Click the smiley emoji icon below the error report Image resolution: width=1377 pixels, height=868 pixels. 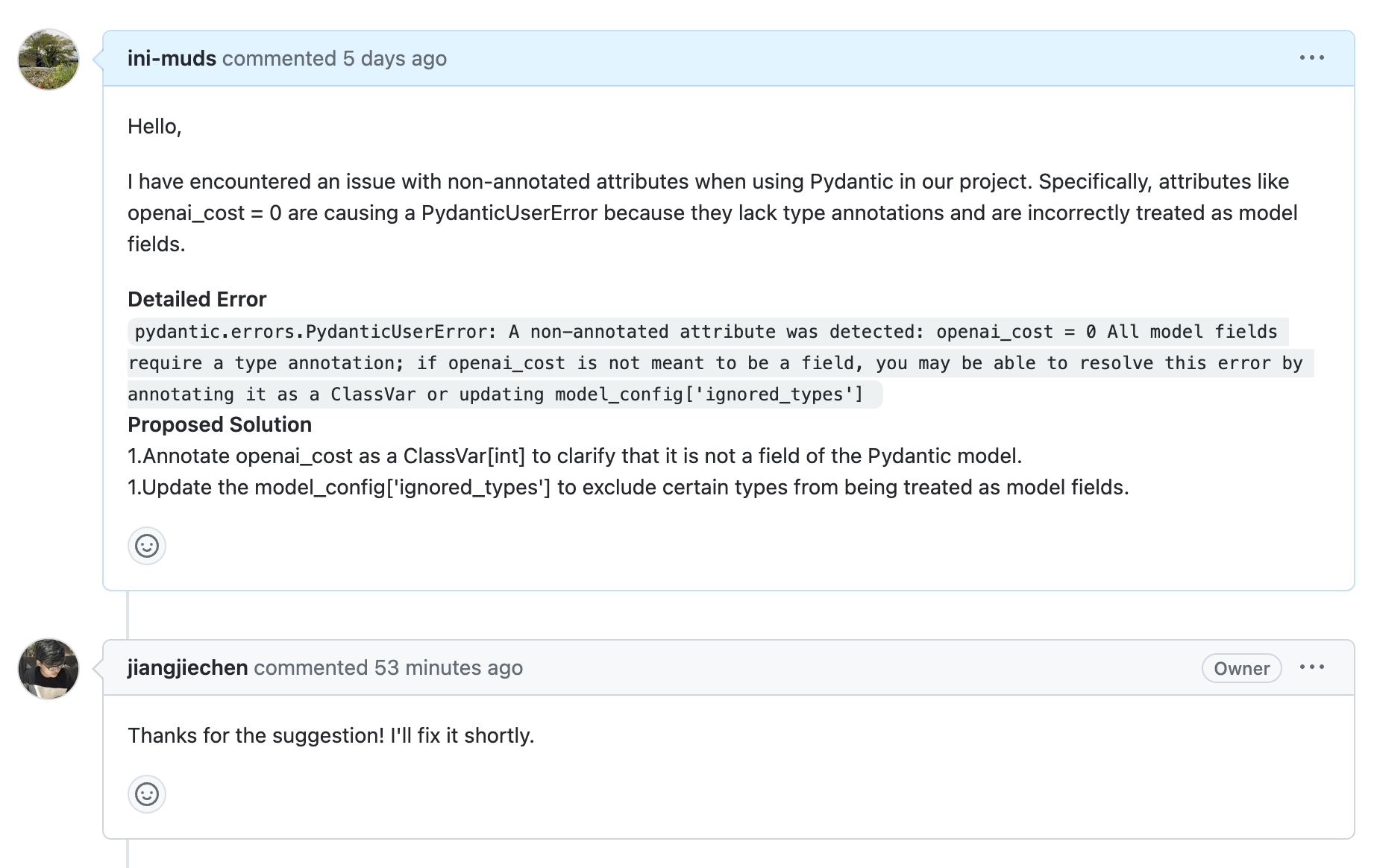147,546
